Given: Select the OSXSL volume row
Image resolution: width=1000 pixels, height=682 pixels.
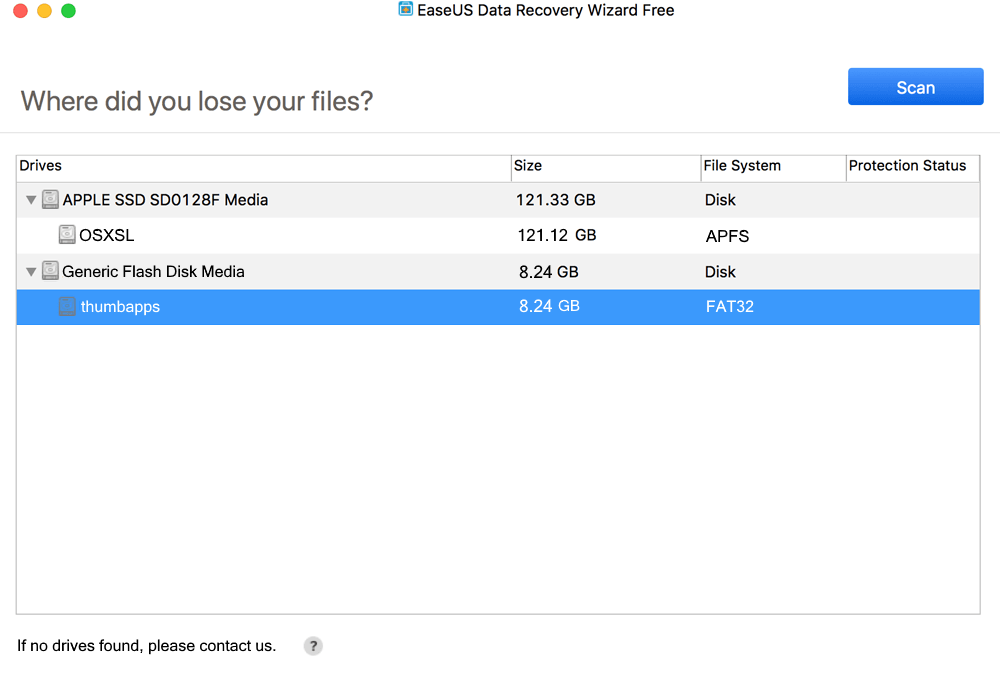Looking at the screenshot, I should (x=498, y=235).
